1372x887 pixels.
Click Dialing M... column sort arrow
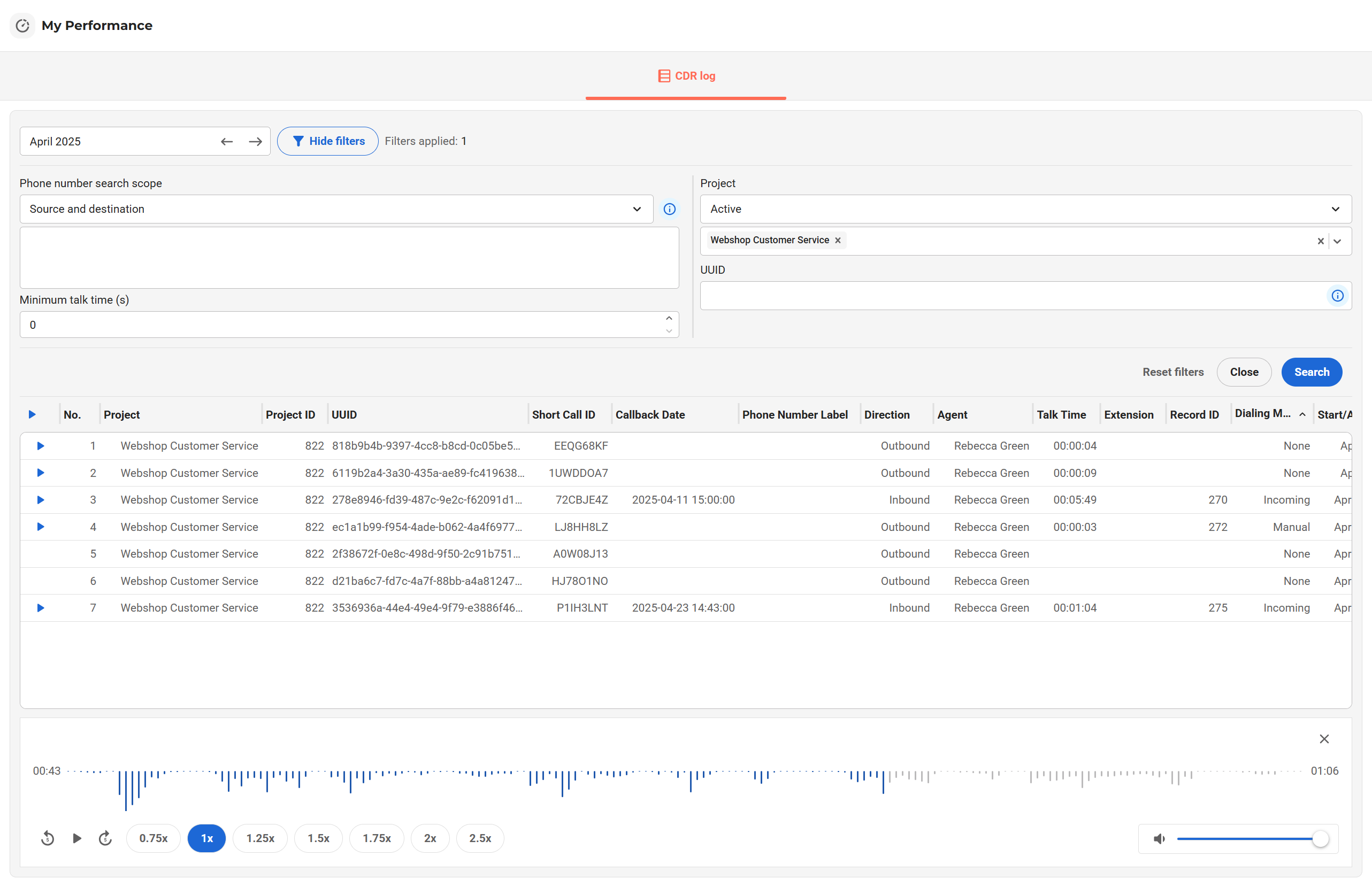(1302, 414)
